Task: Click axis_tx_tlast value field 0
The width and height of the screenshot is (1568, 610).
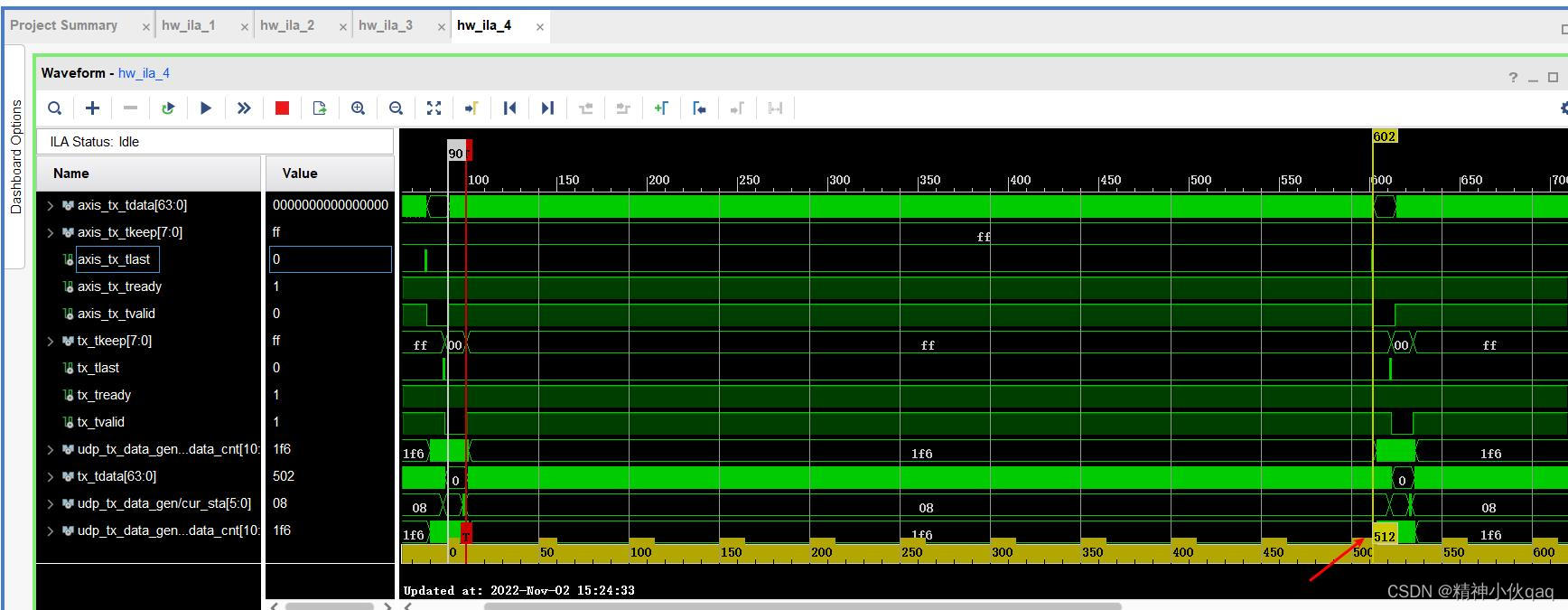Action: pos(331,259)
